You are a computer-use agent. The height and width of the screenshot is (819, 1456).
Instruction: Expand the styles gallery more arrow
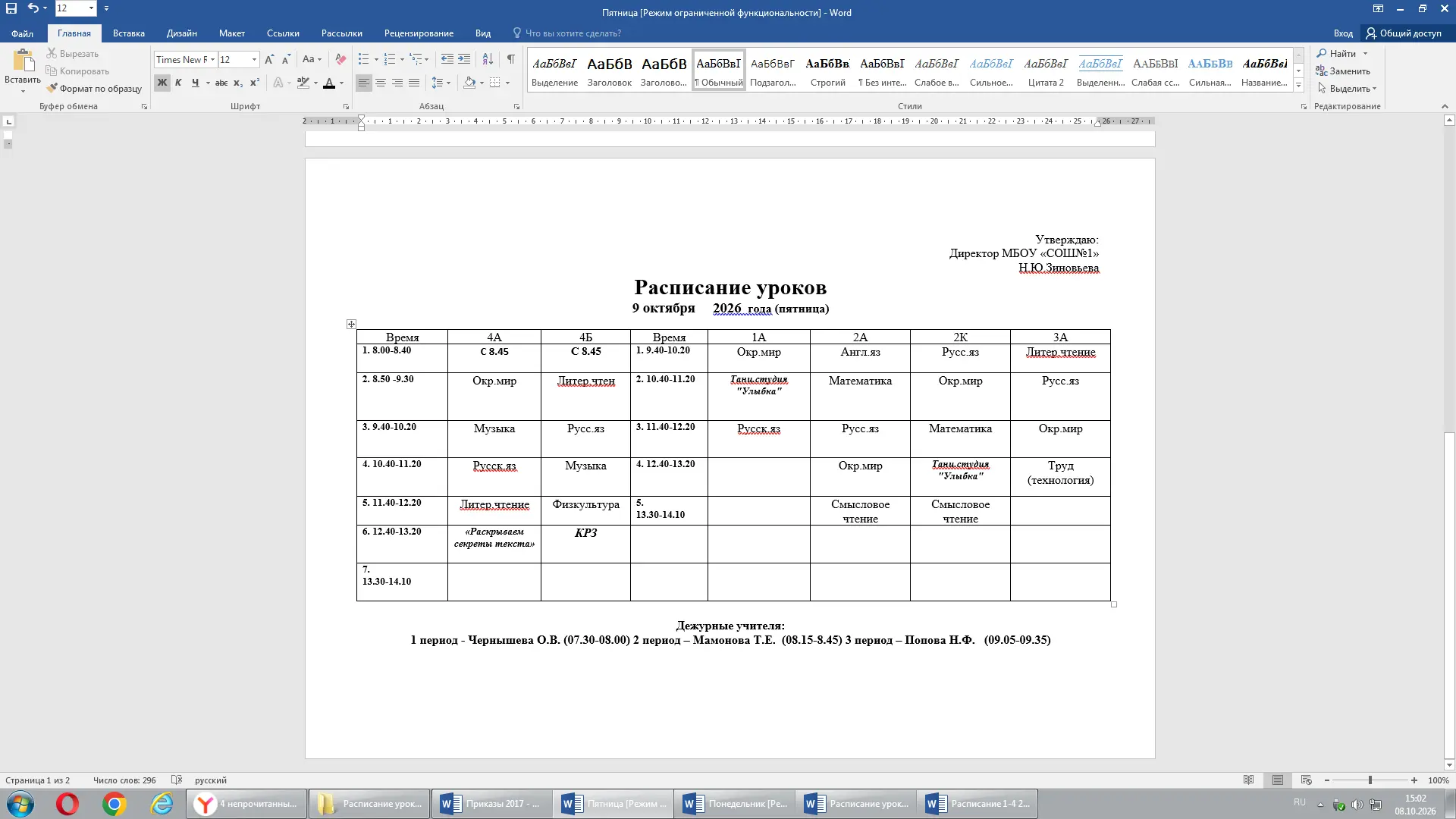tap(1298, 86)
